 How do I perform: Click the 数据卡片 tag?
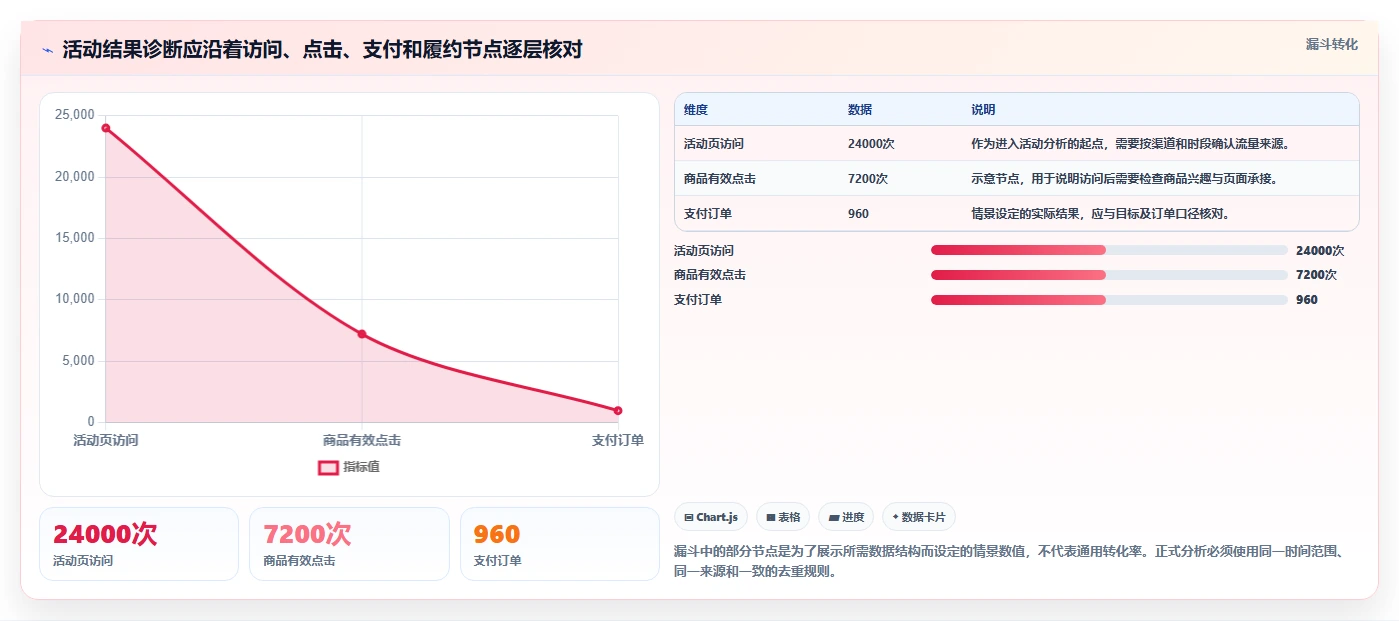coord(918,517)
